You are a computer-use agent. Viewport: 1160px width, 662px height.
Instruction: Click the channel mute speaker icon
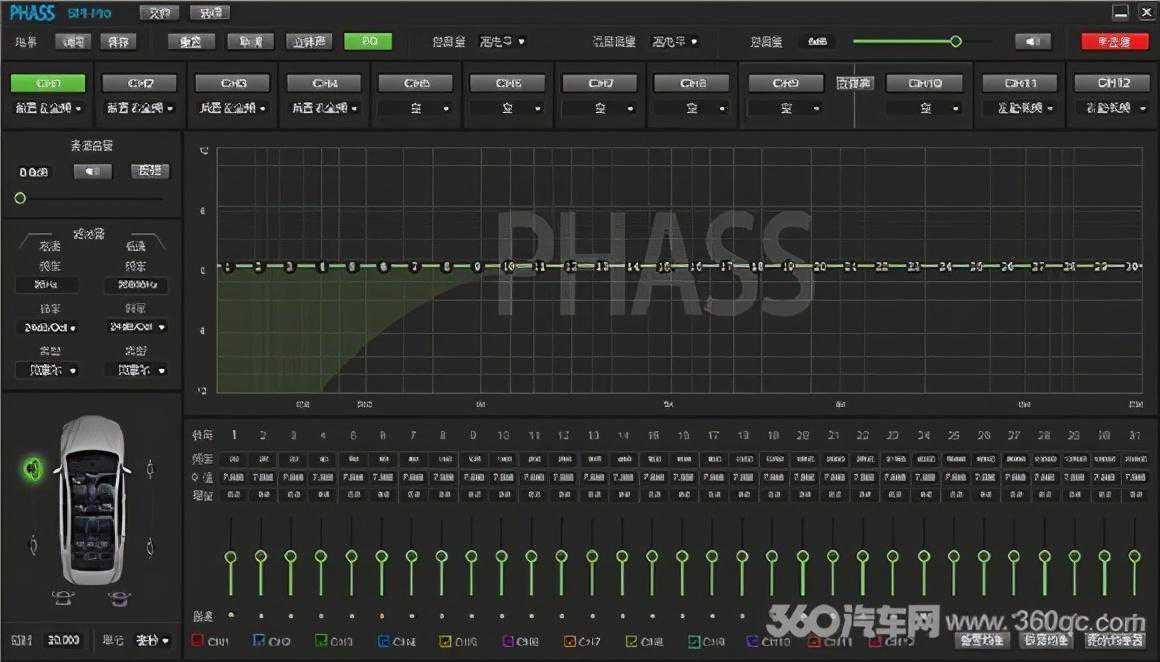point(91,172)
